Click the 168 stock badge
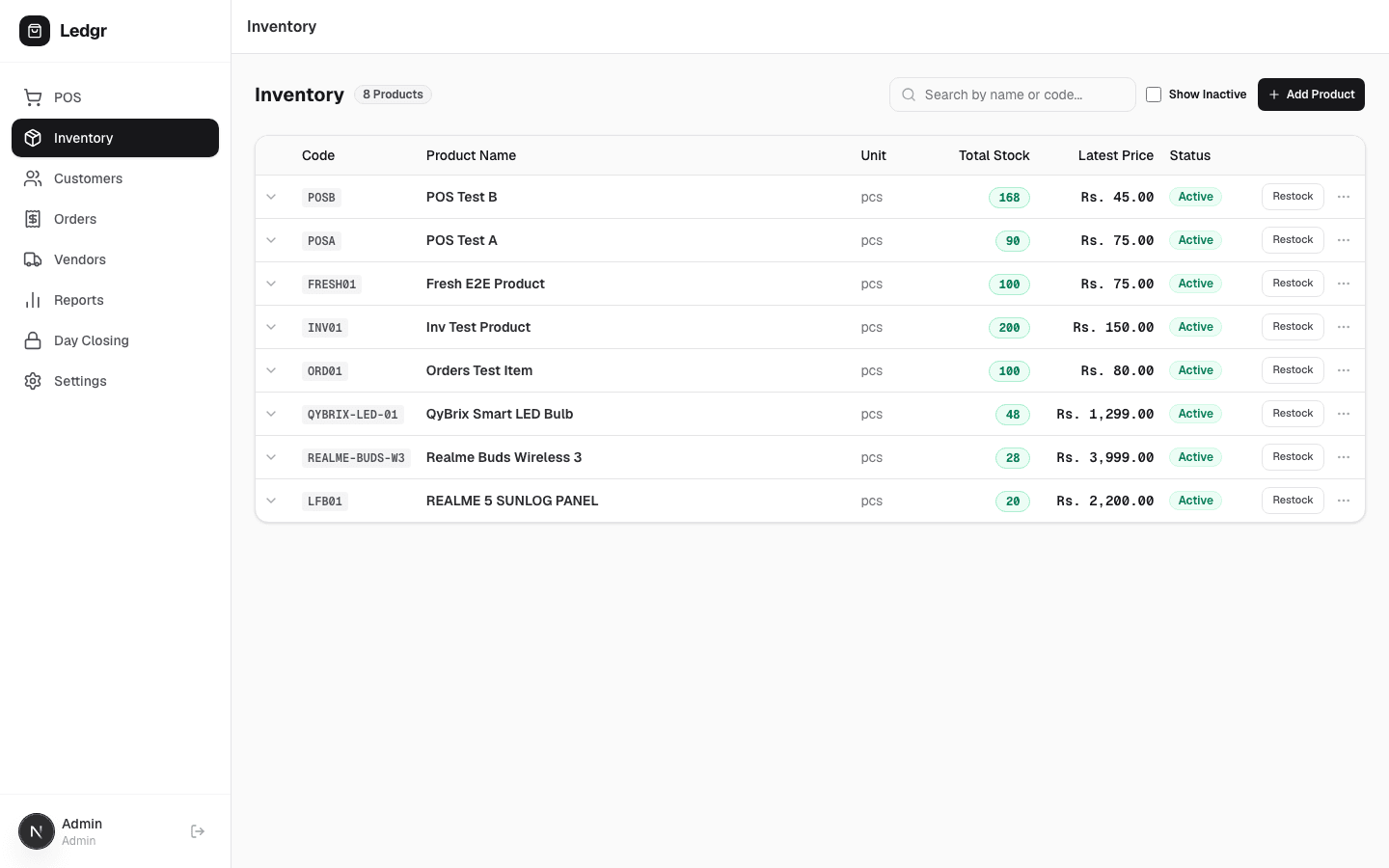Screen dimensions: 1389x868 [1009, 198]
